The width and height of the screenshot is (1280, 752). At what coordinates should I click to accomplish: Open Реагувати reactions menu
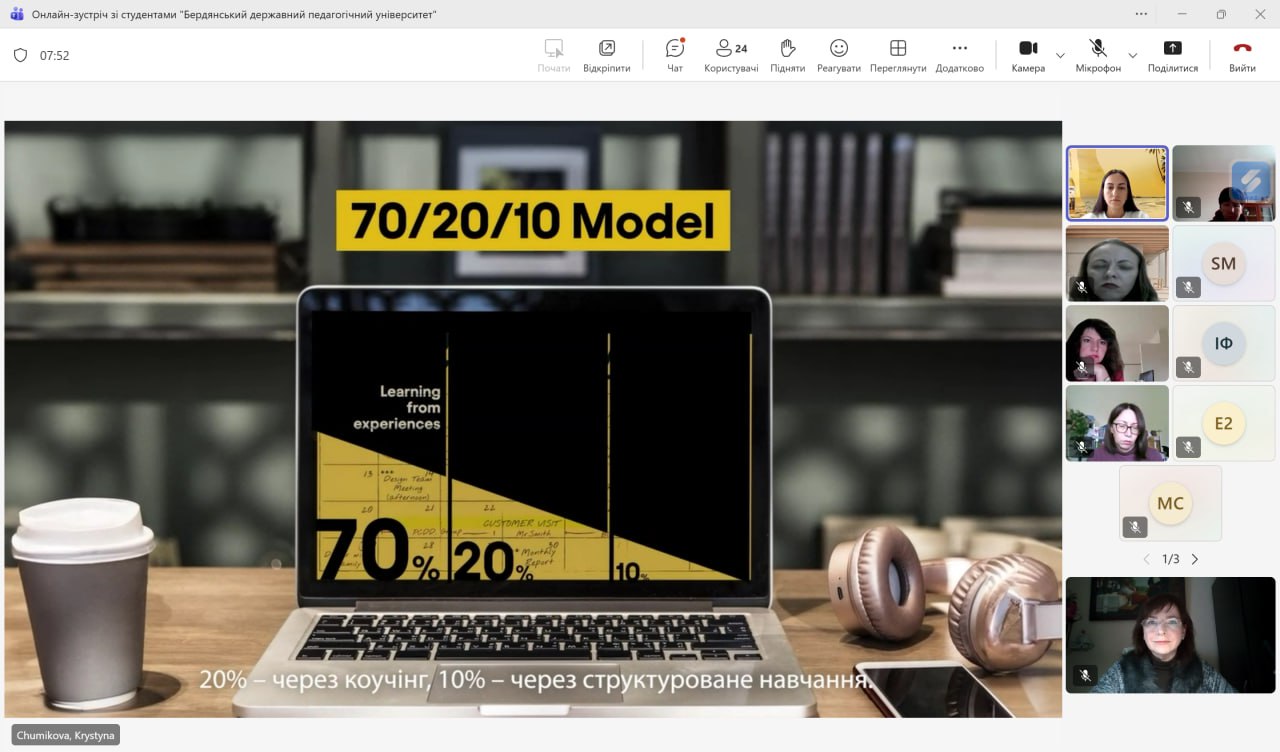(x=838, y=55)
